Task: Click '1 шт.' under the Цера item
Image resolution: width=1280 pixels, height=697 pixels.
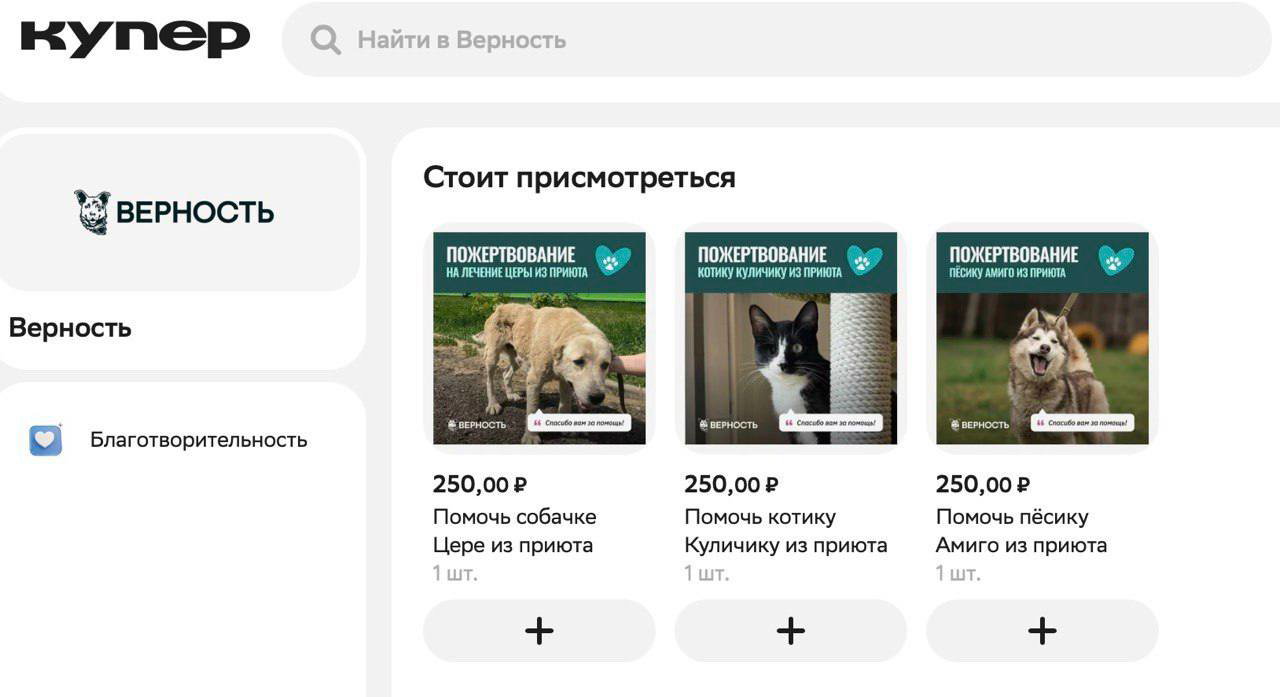Action: click(x=455, y=574)
